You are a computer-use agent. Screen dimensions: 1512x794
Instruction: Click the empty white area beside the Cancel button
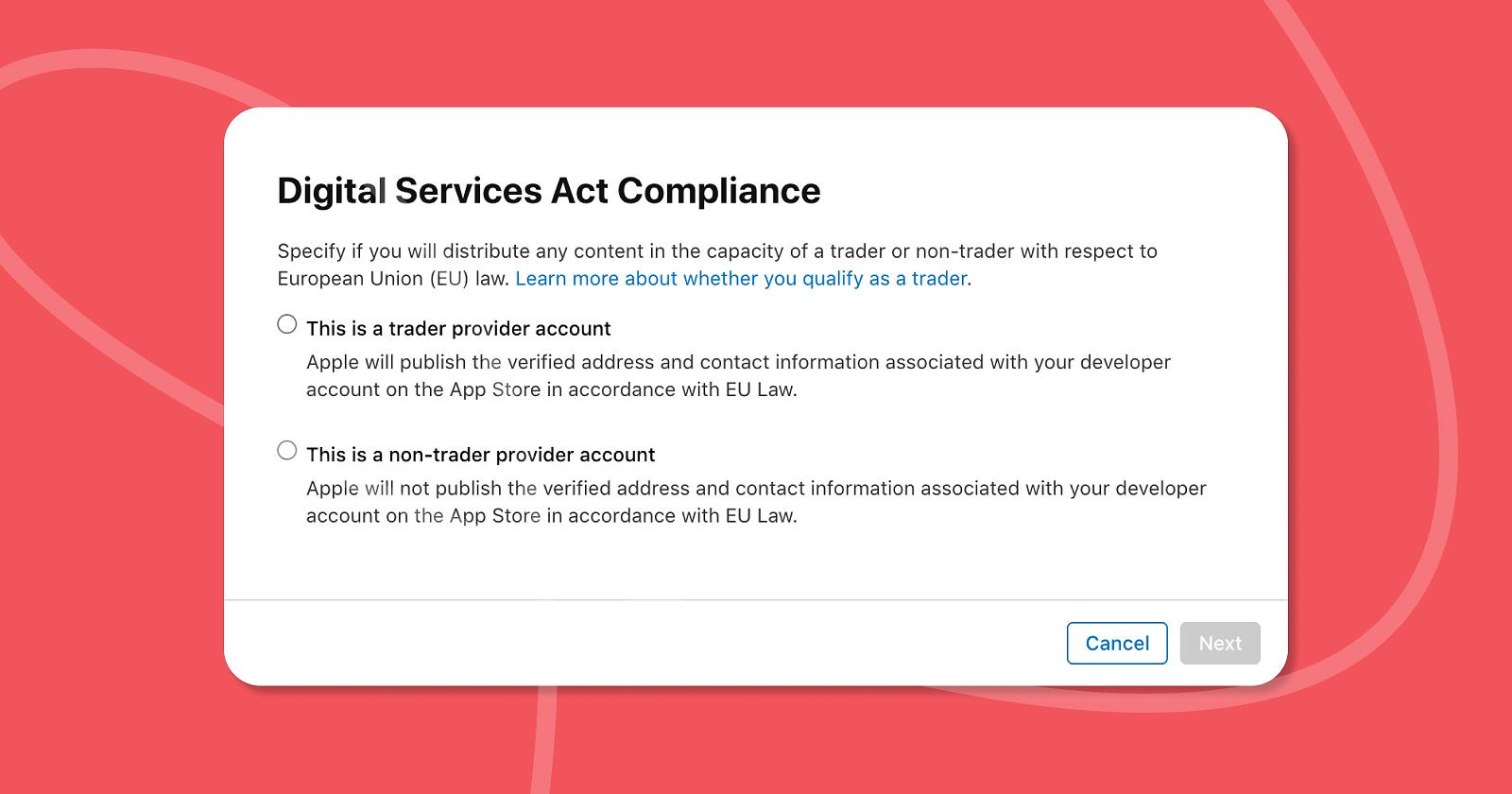pos(643,643)
